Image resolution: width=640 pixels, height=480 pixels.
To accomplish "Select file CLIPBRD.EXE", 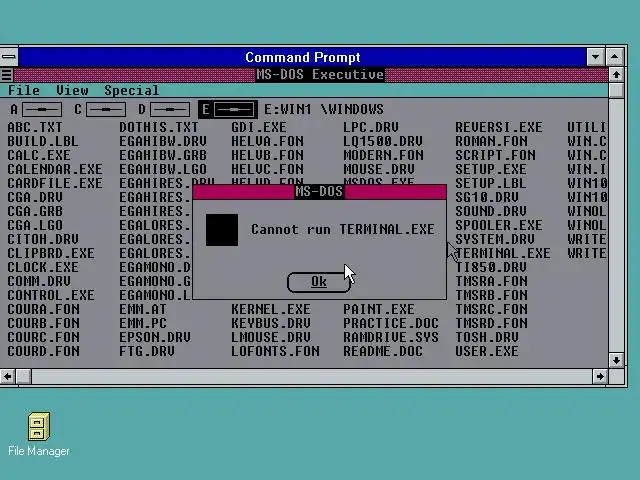I will 51,253.
